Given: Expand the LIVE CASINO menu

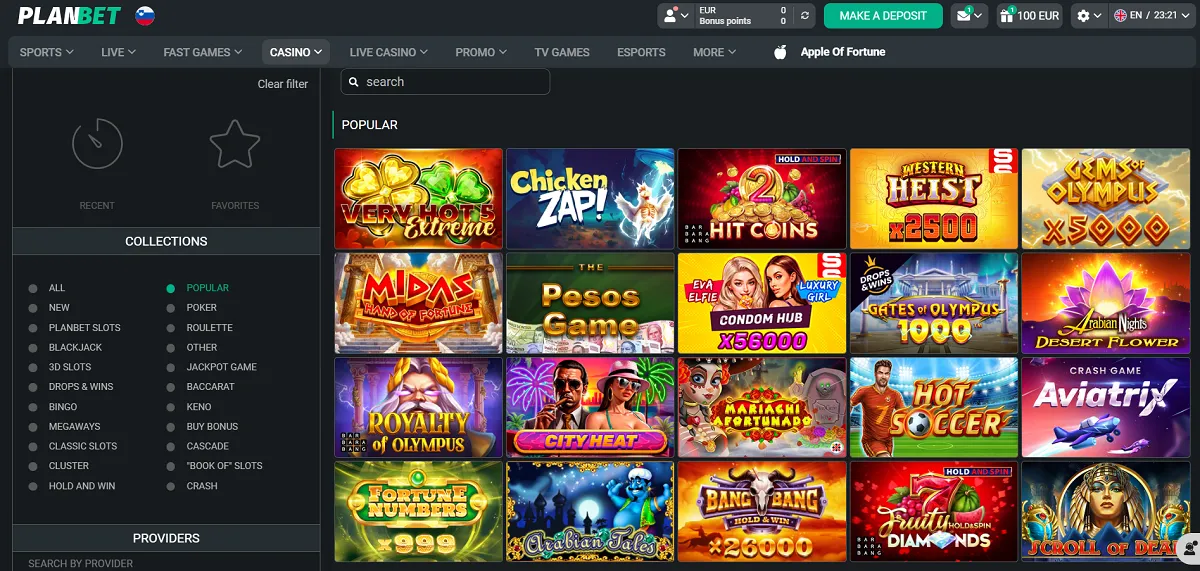Looking at the screenshot, I should (x=389, y=52).
